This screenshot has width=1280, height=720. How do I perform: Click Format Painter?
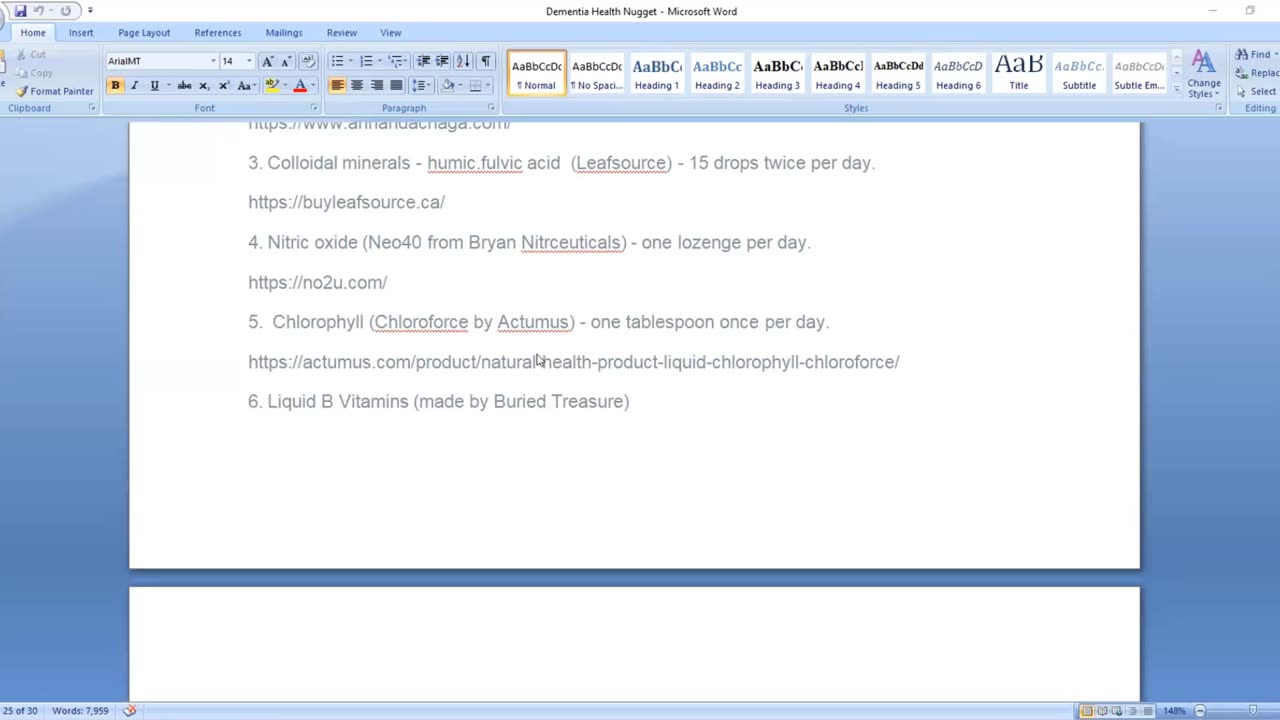coord(55,91)
